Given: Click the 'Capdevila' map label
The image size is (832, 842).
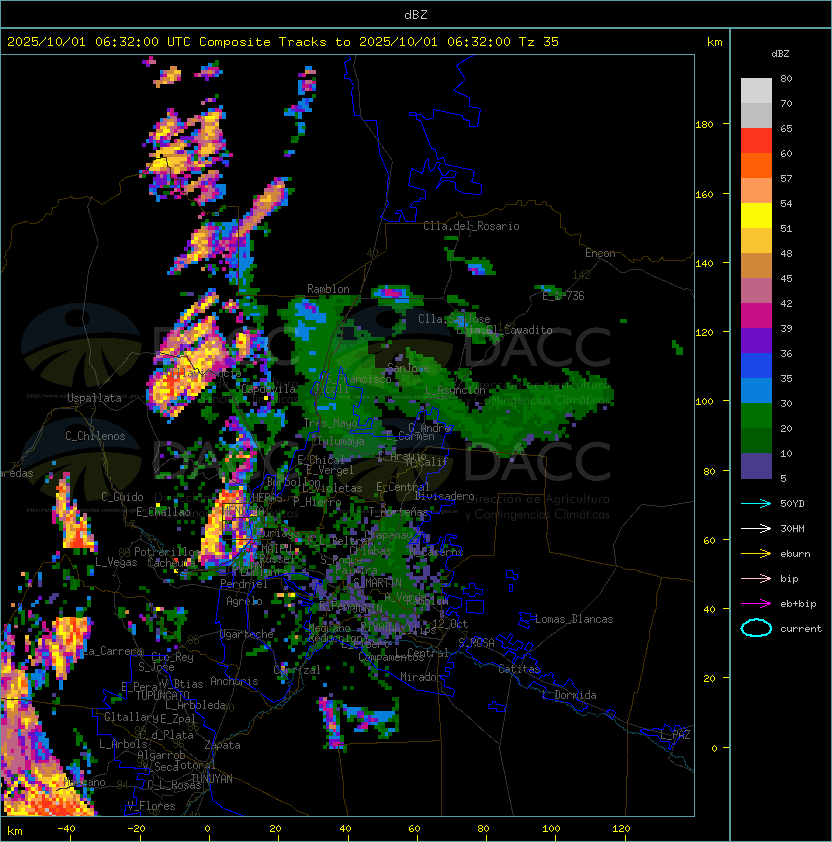Looking at the screenshot, I should pyautogui.click(x=269, y=389).
